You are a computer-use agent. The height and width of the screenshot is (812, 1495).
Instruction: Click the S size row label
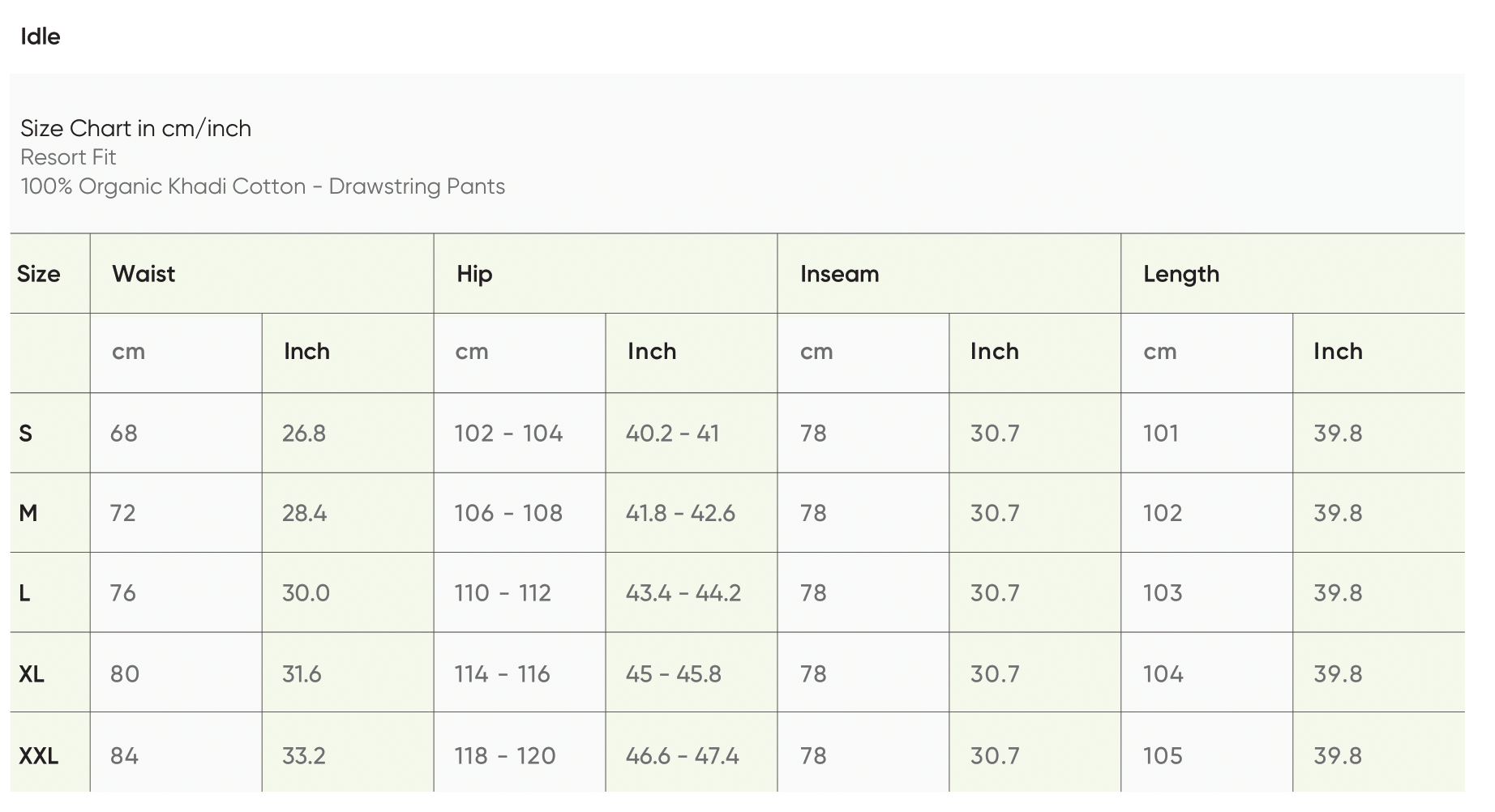26,434
